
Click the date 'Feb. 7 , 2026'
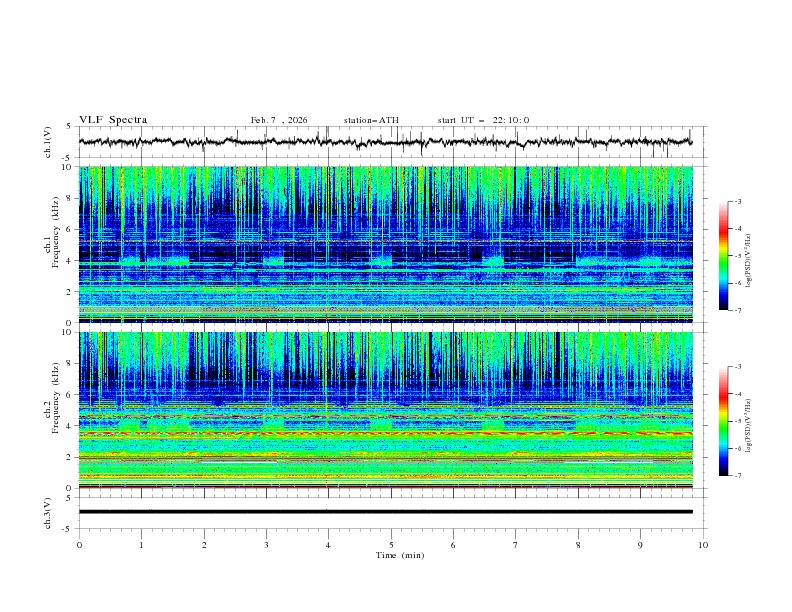point(279,120)
